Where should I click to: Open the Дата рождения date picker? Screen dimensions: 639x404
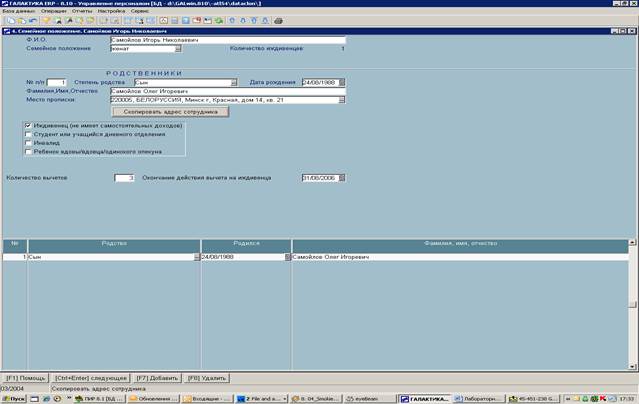pos(341,82)
